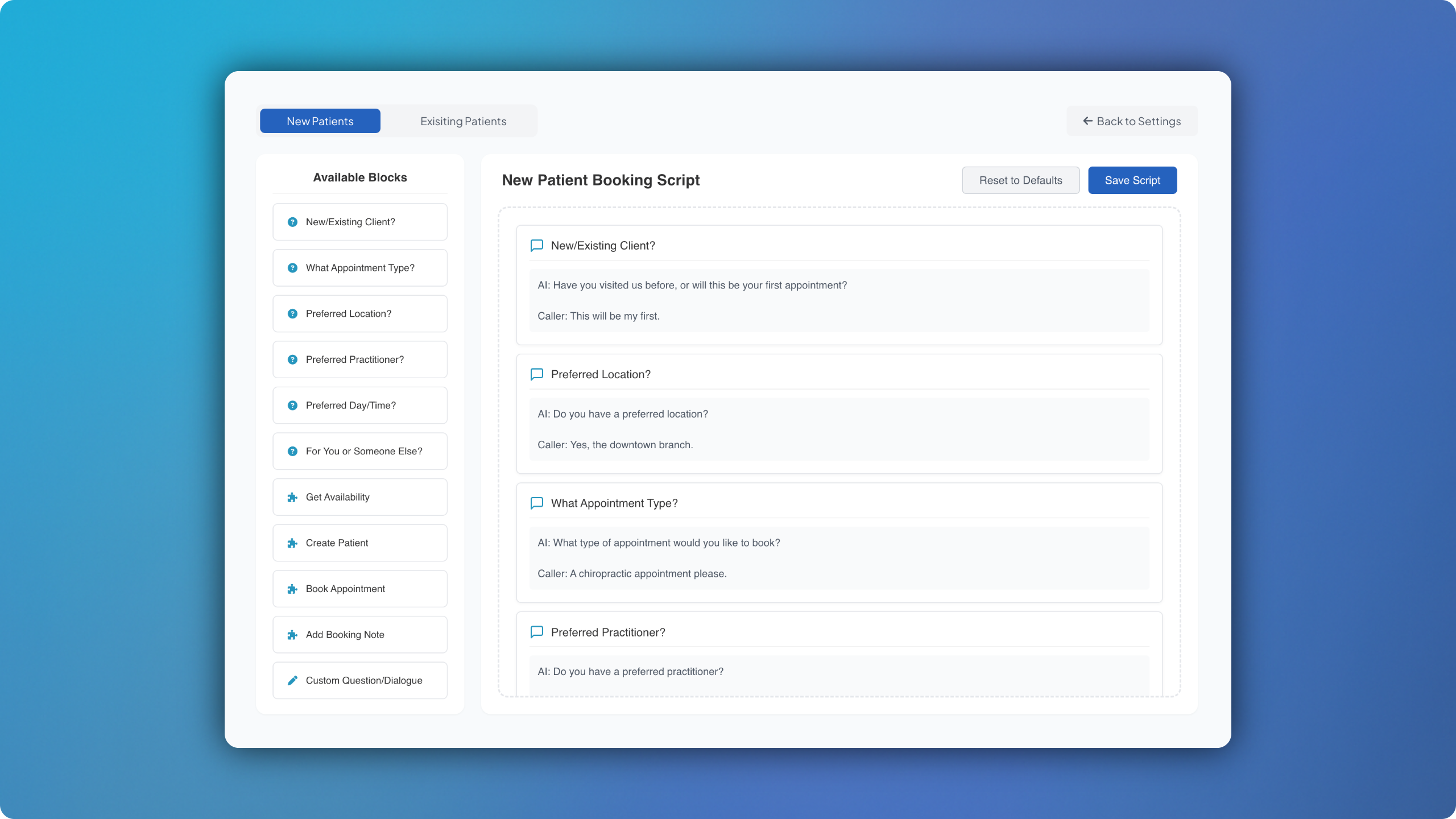Click pencil icon on Custom Question/Dialogue block

(292, 680)
